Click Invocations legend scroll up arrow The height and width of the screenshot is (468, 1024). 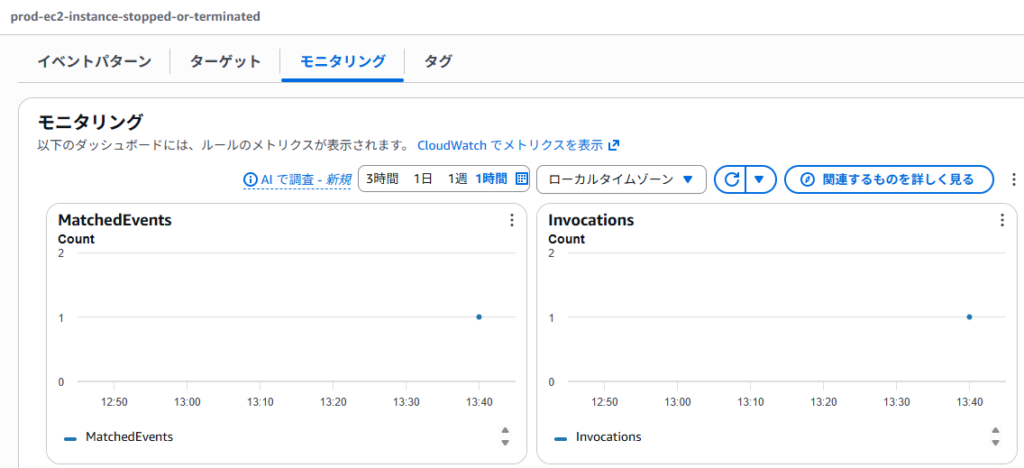995,430
